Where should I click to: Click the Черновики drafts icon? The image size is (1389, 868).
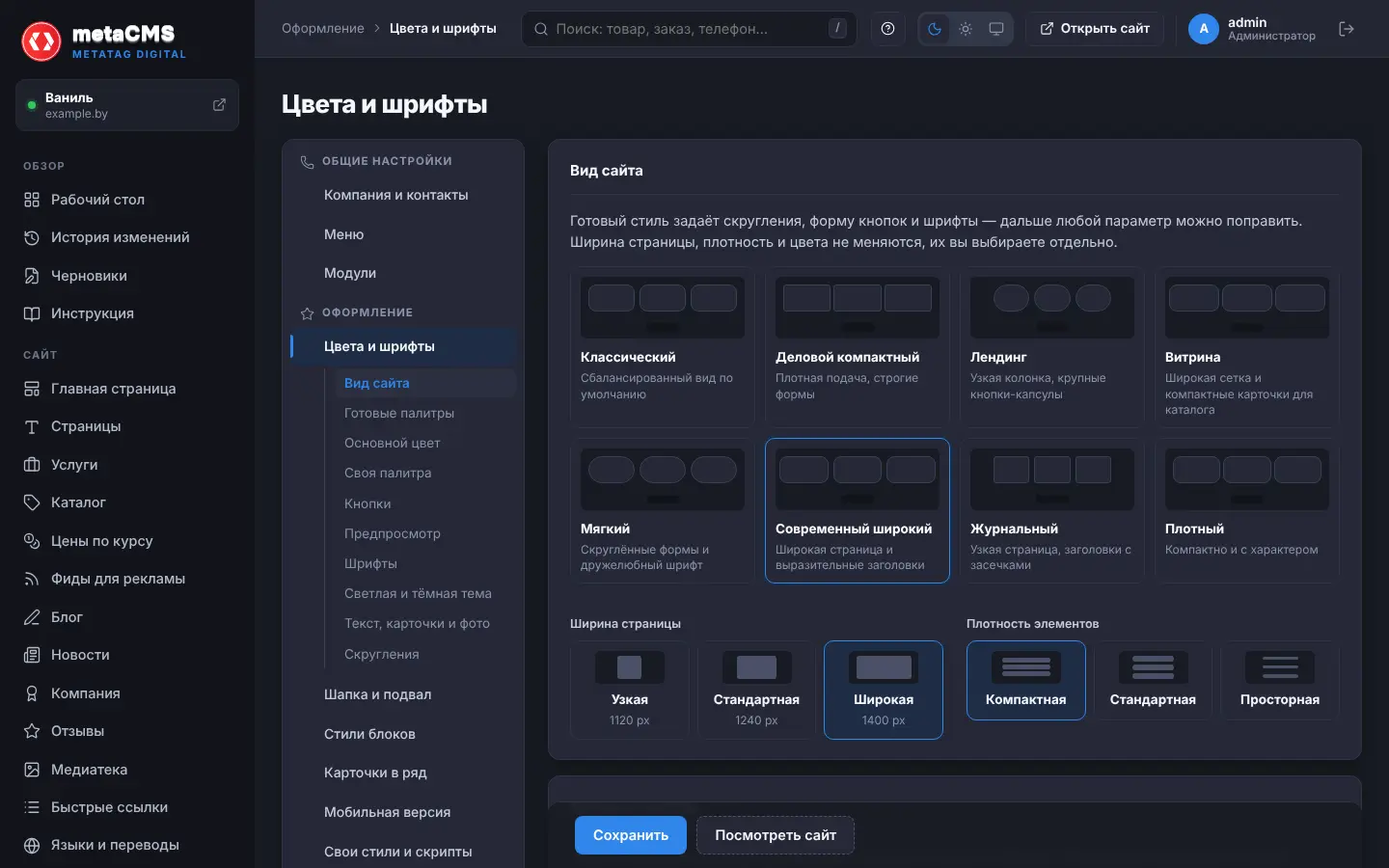tap(32, 276)
